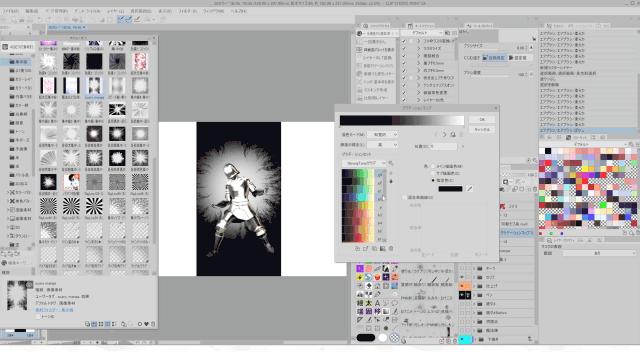Click the next node right-arrow in dialog

click(x=444, y=135)
